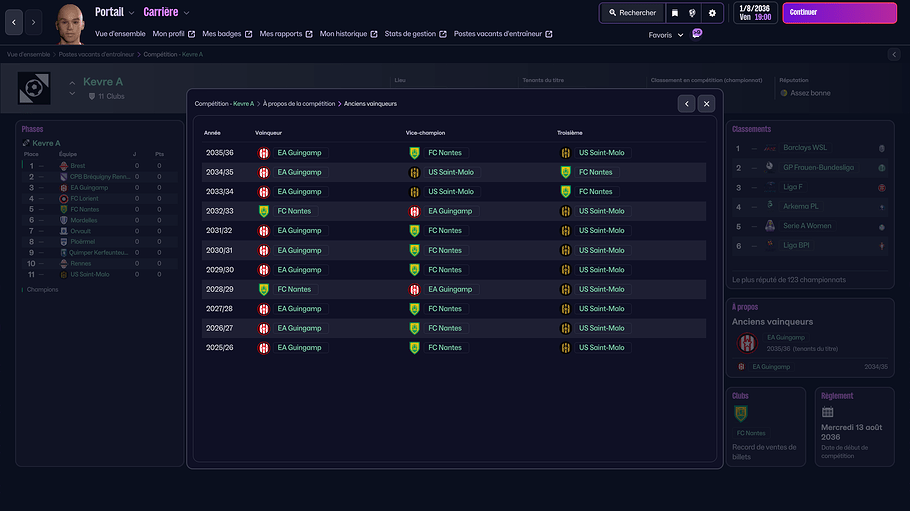Screen dimensions: 910x511
Task: Open settings gear icon
Action: pos(712,13)
